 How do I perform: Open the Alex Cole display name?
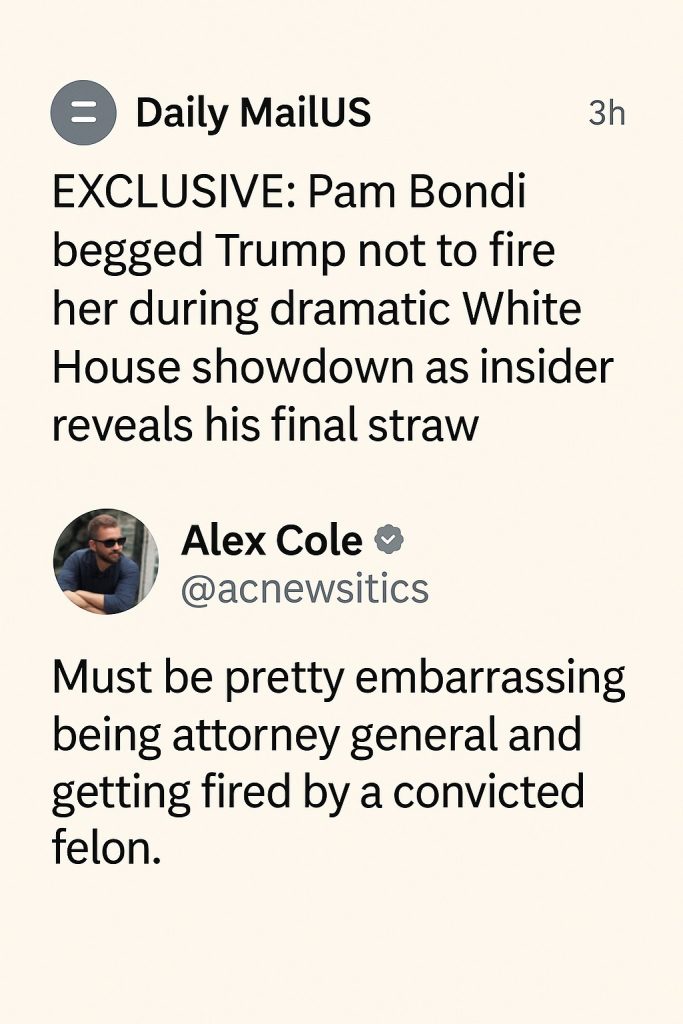coord(271,541)
